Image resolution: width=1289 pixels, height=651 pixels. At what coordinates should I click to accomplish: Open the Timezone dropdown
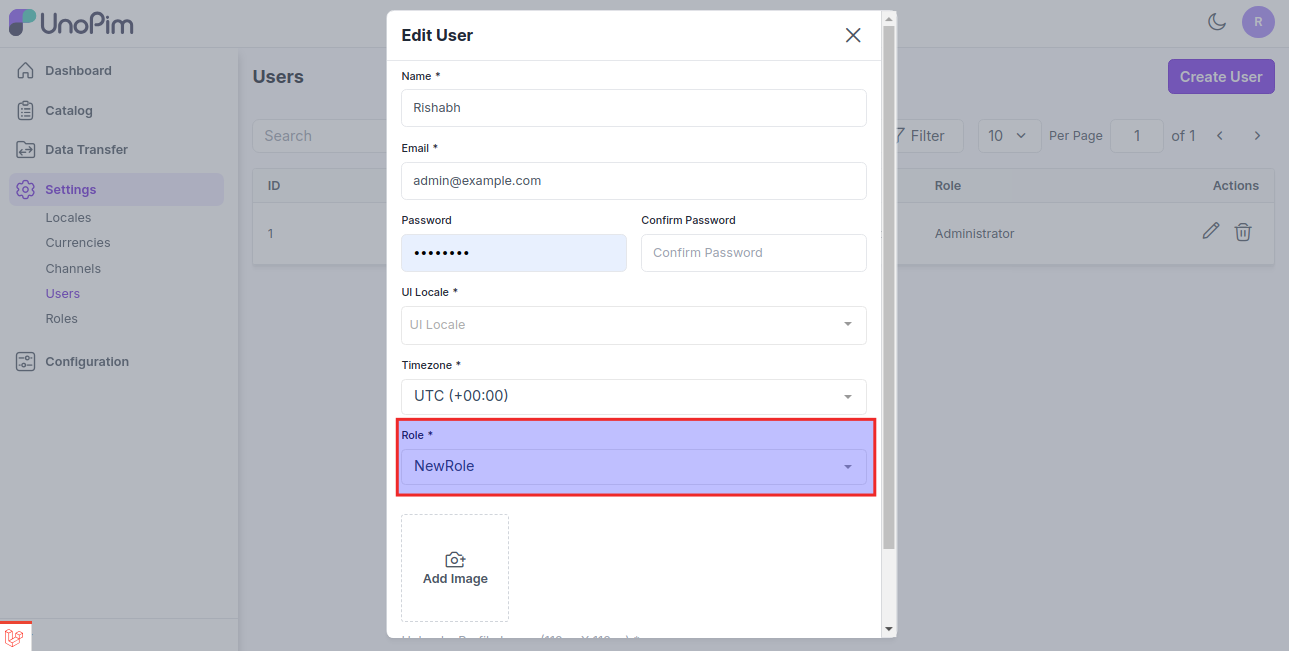[633, 396]
